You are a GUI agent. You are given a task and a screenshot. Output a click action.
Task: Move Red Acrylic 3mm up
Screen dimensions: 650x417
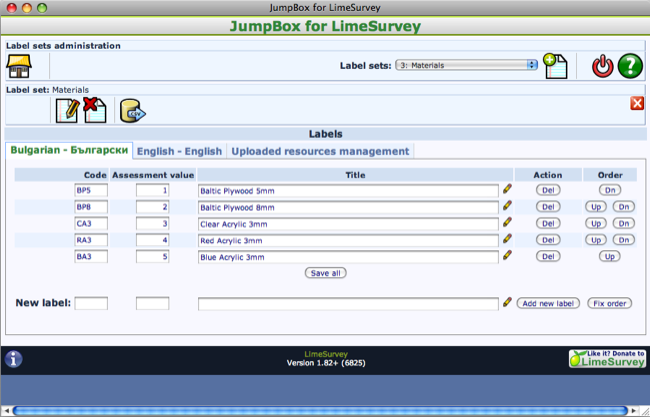click(x=596, y=240)
